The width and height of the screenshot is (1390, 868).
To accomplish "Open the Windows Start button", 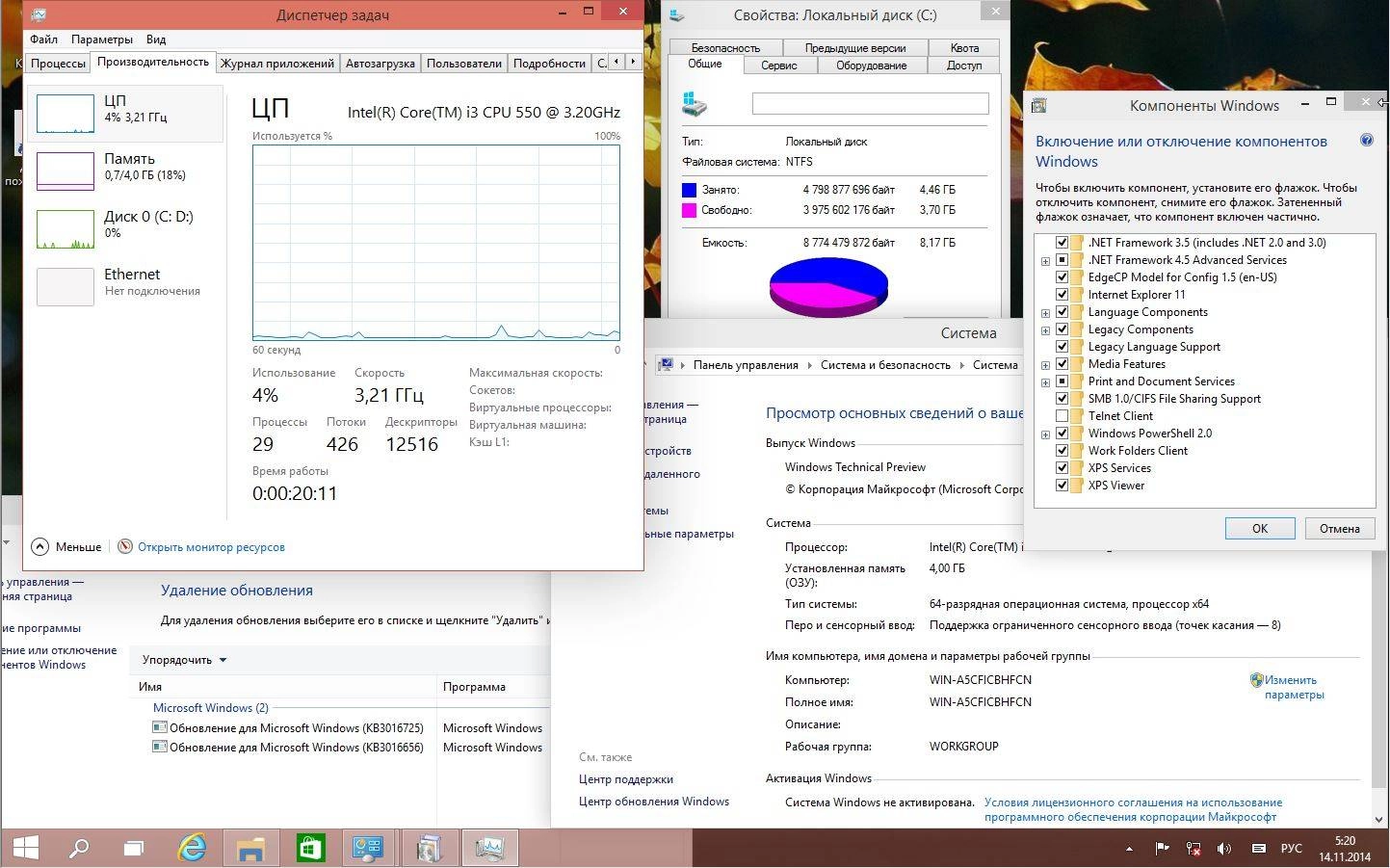I will [x=25, y=848].
